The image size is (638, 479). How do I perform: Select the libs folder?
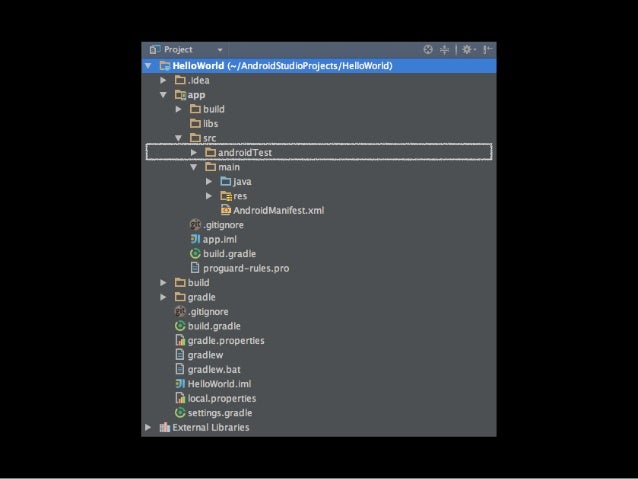210,124
